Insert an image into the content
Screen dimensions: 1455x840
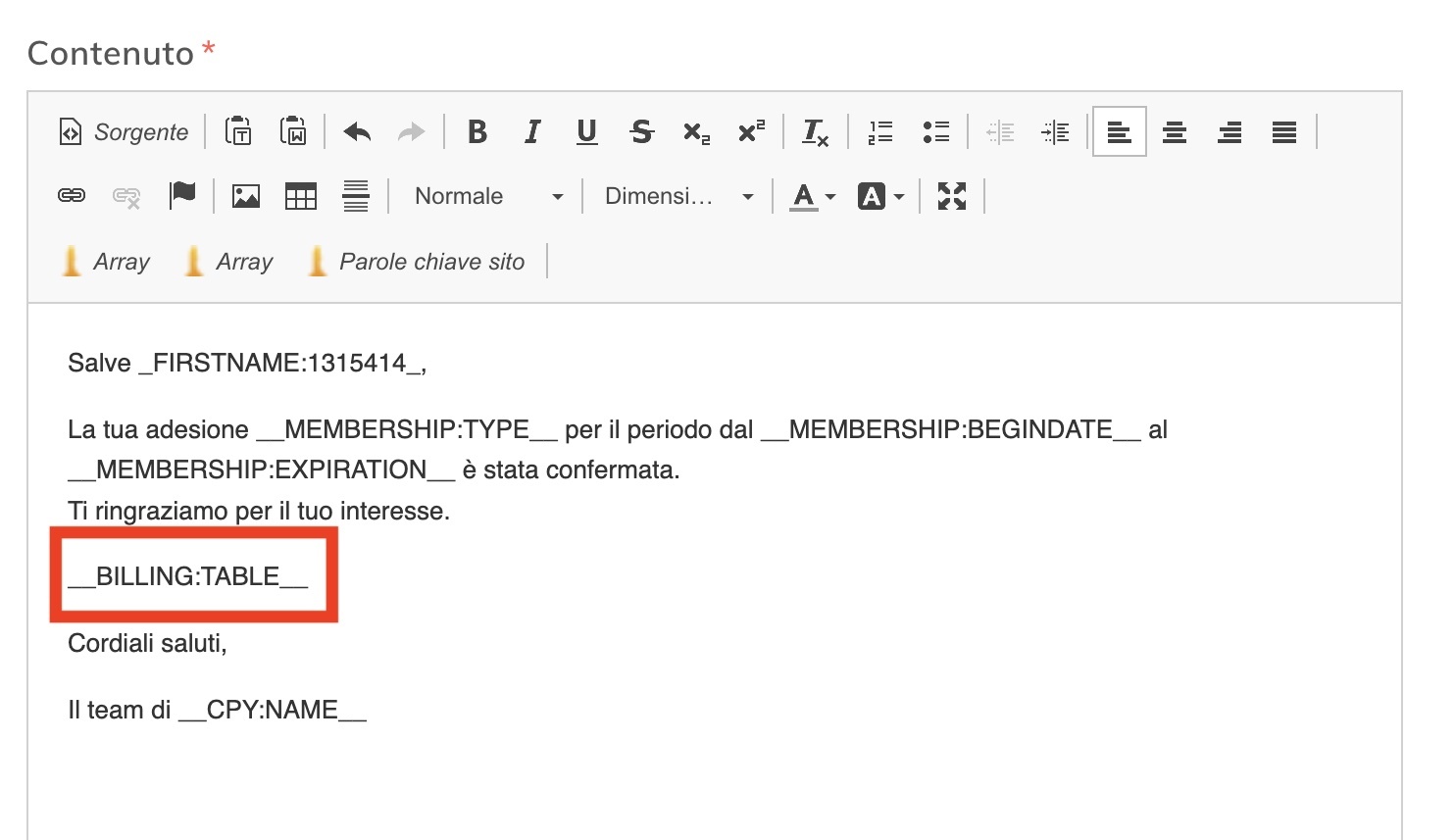tap(246, 196)
